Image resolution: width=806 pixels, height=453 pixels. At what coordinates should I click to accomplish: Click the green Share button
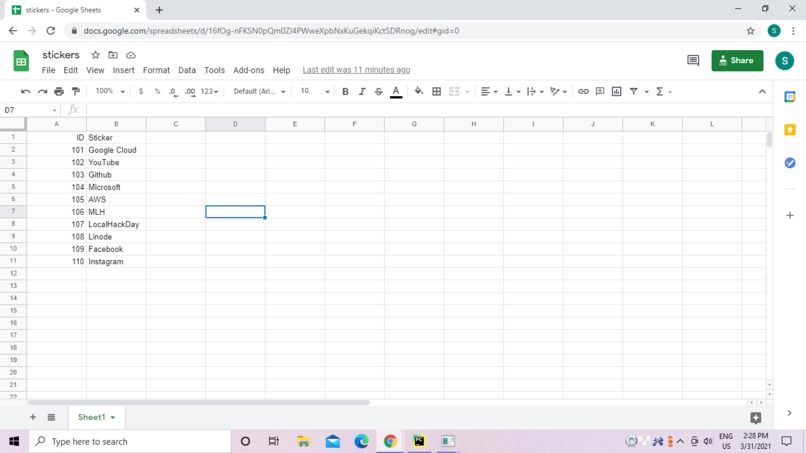(x=737, y=61)
